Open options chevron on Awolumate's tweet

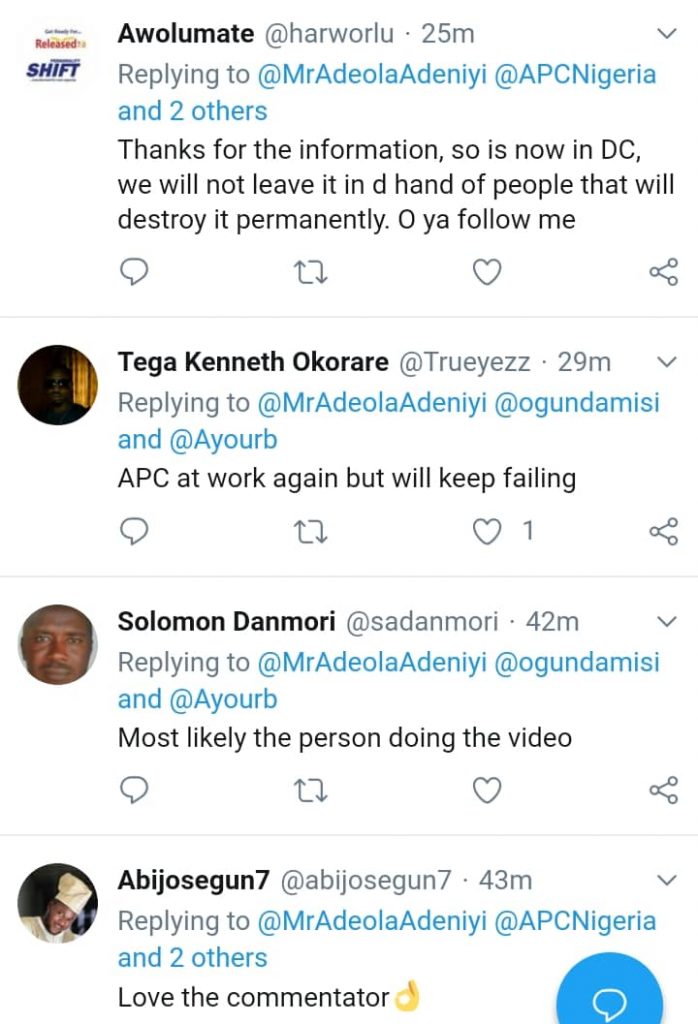pyautogui.click(x=666, y=35)
